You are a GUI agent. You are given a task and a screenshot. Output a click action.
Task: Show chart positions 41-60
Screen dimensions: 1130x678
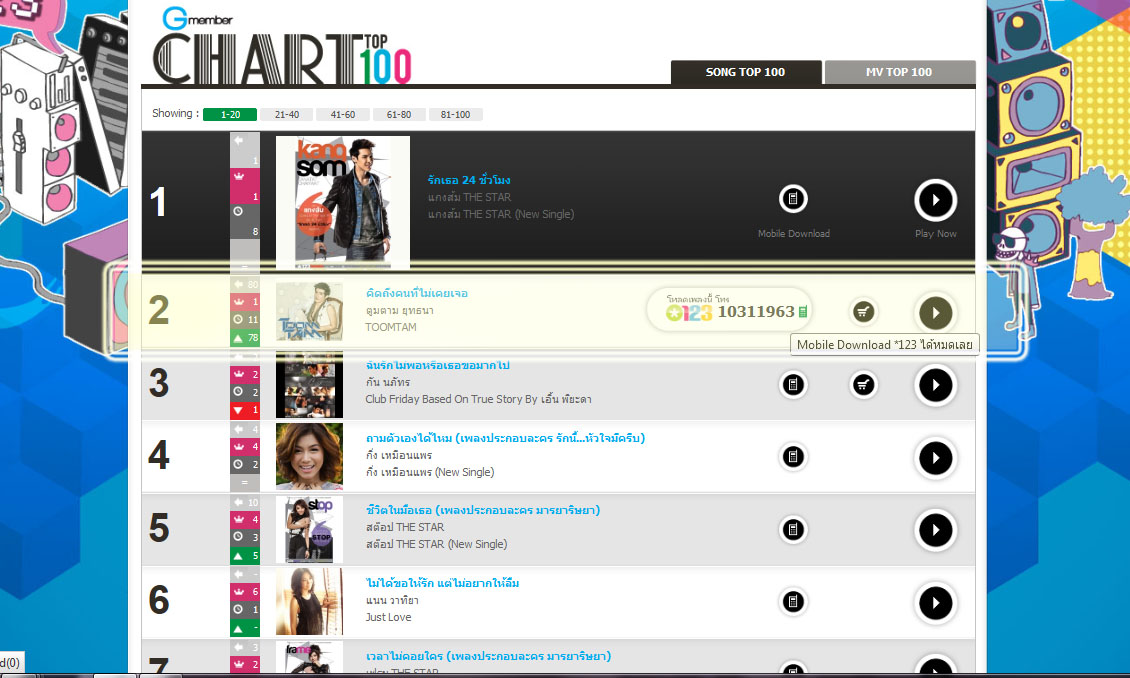tap(343, 115)
